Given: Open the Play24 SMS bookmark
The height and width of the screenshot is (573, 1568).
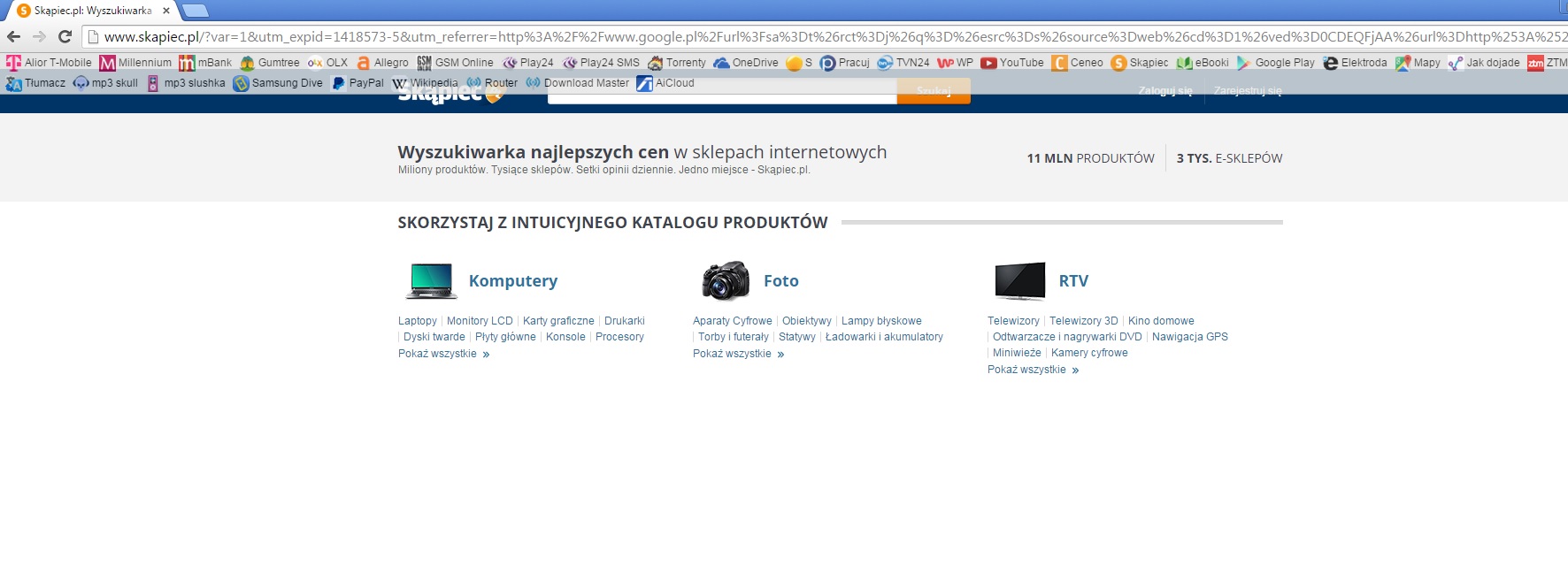Looking at the screenshot, I should pyautogui.click(x=601, y=63).
